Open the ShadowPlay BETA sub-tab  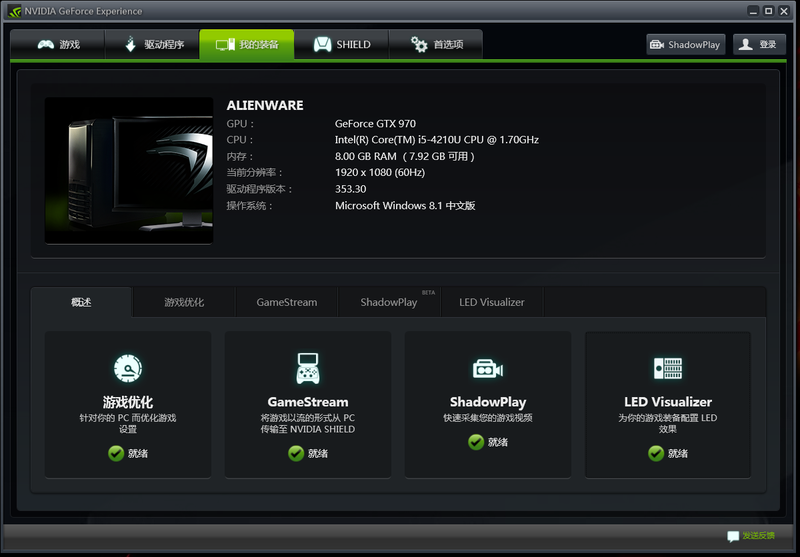coord(389,302)
